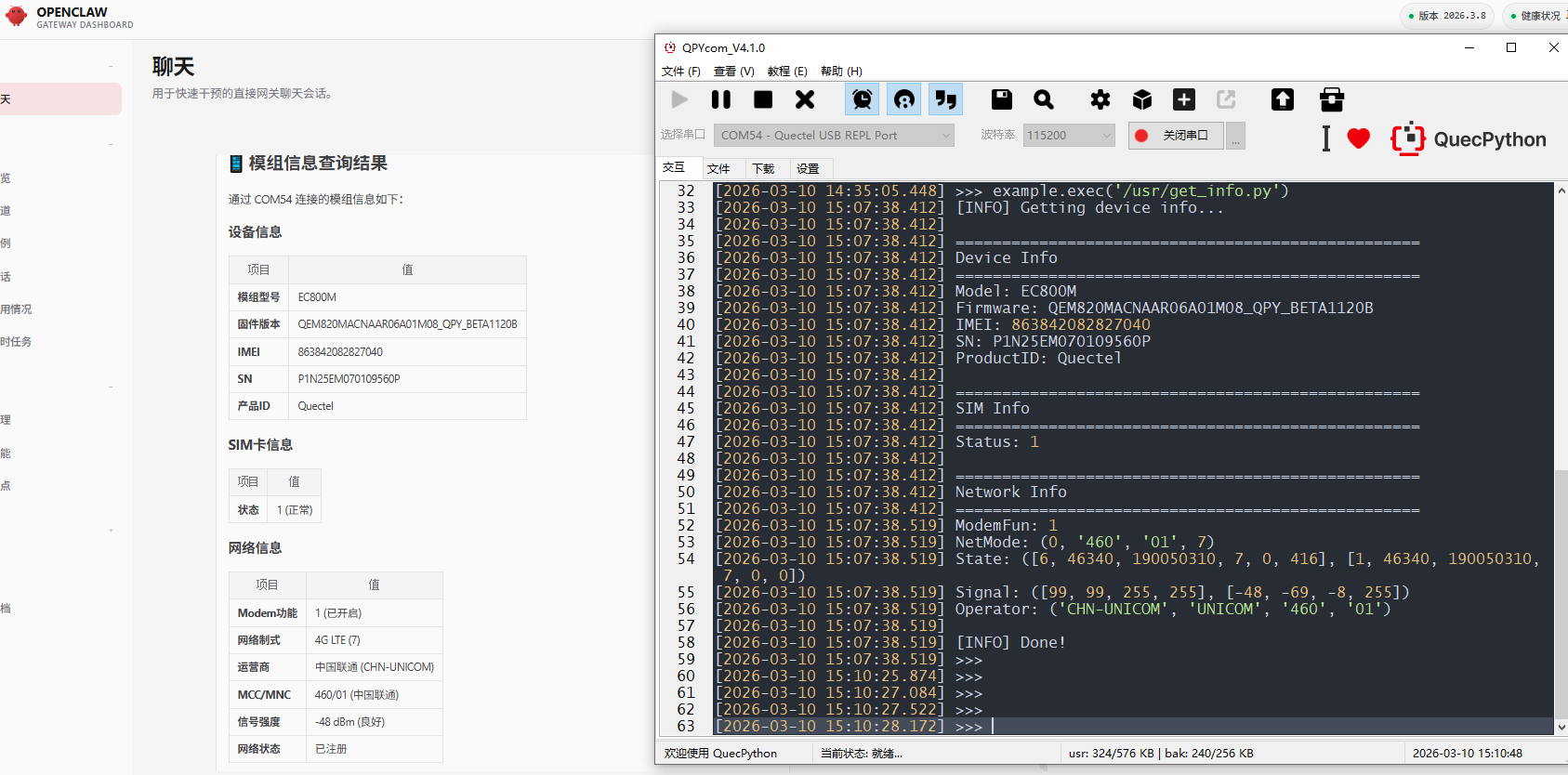
Task: Open the 文件 (F) menu
Action: 680,72
